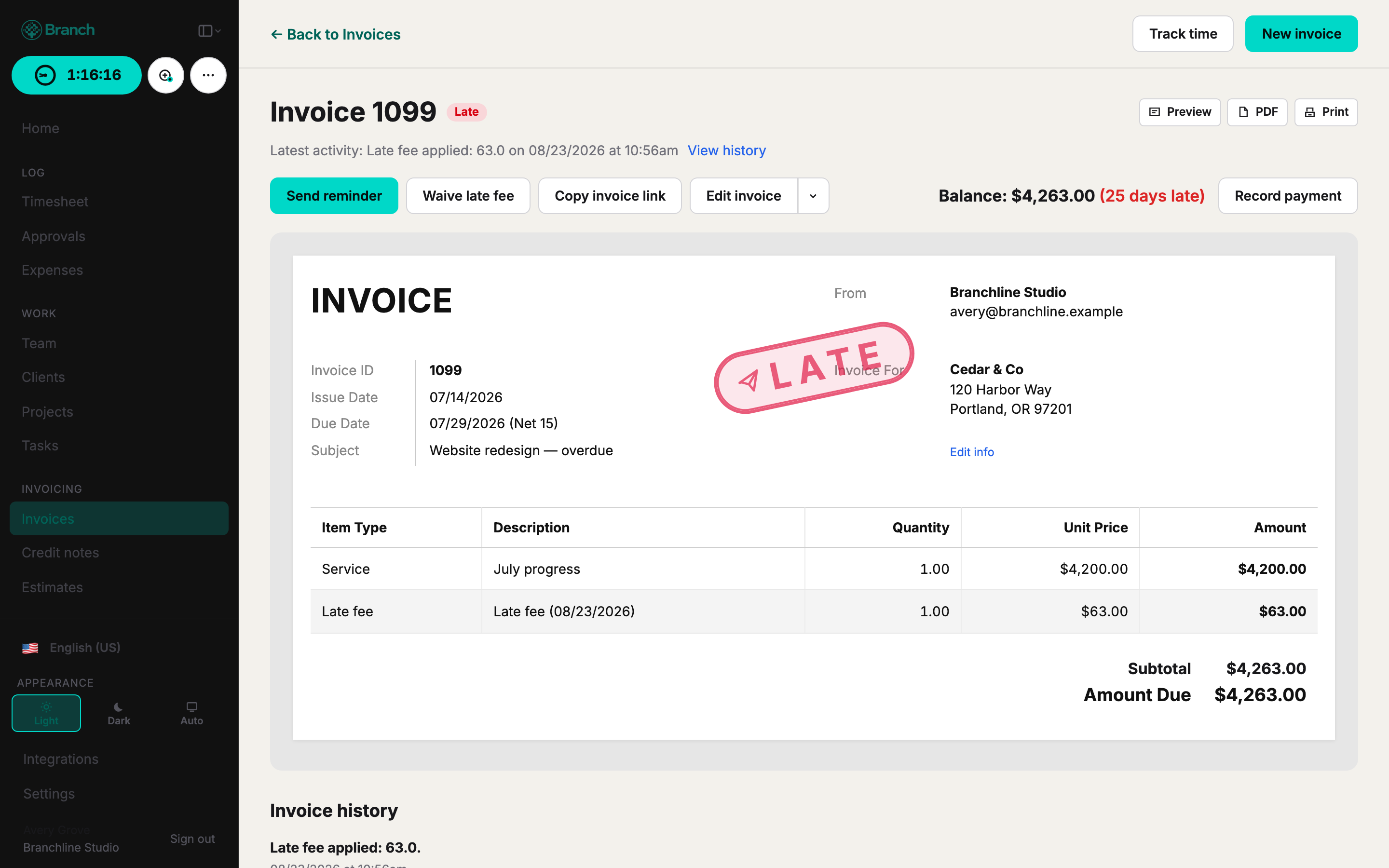Set appearance to Auto
The height and width of the screenshot is (868, 1389).
coord(191,713)
